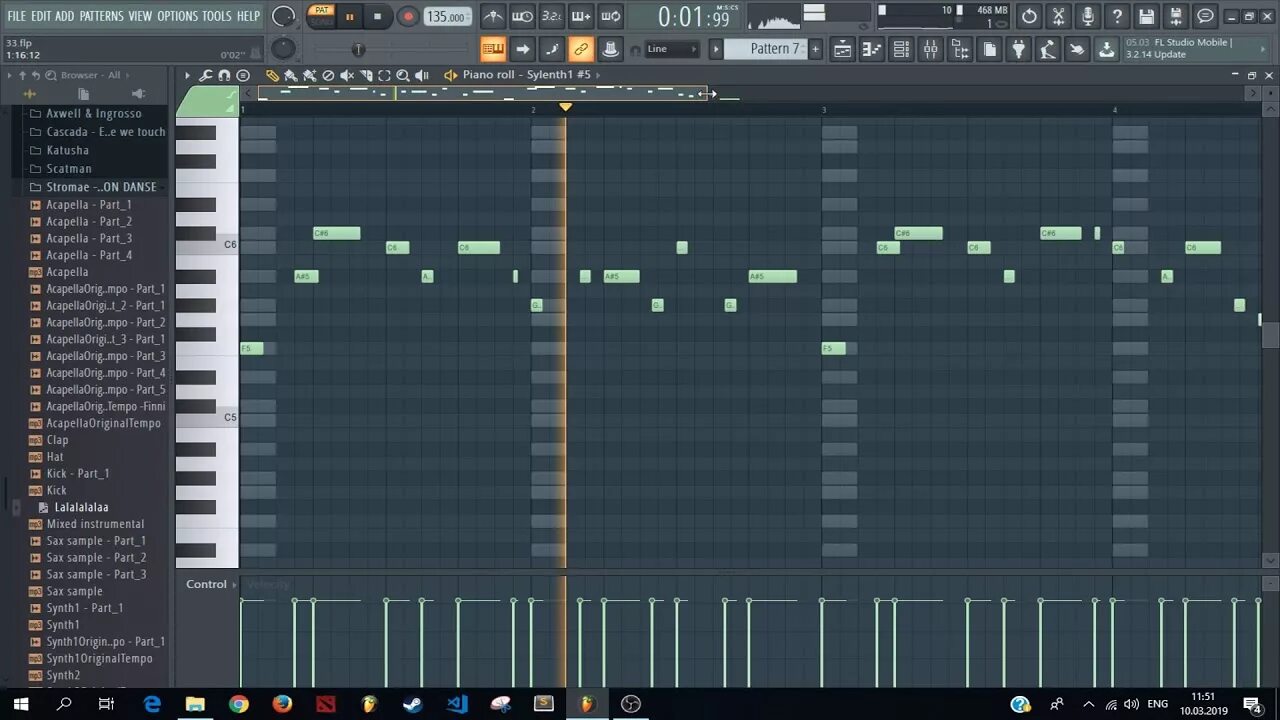Pause playback with the pause button
The height and width of the screenshot is (720, 1280).
click(350, 16)
